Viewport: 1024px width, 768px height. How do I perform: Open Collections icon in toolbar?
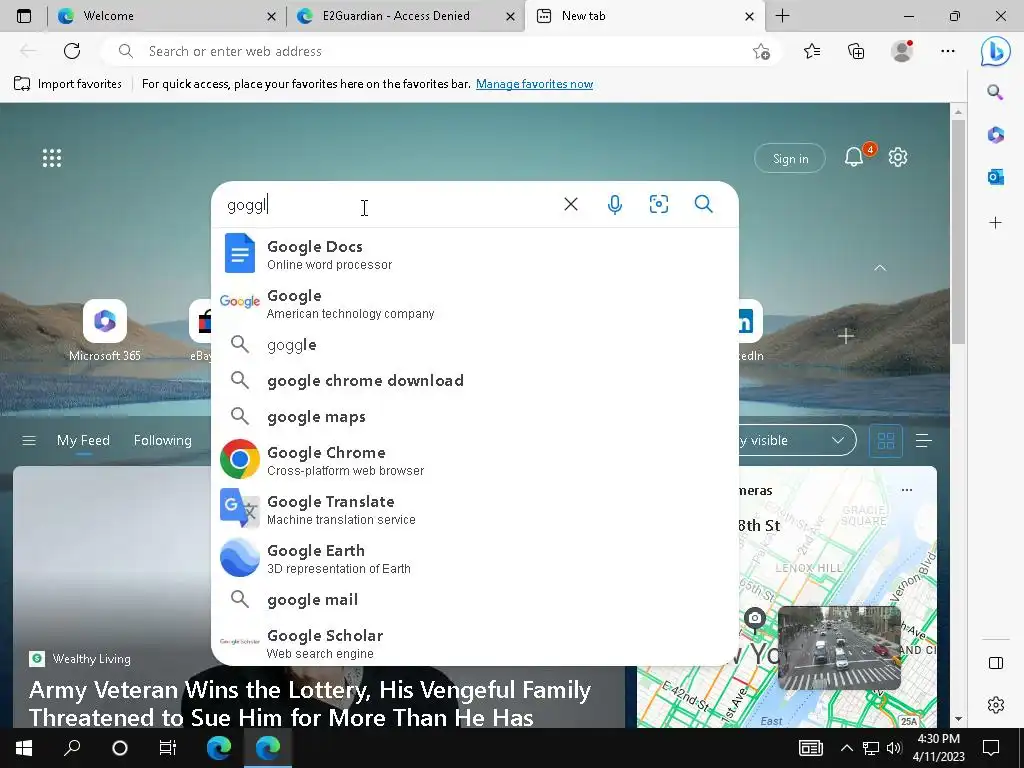click(856, 51)
